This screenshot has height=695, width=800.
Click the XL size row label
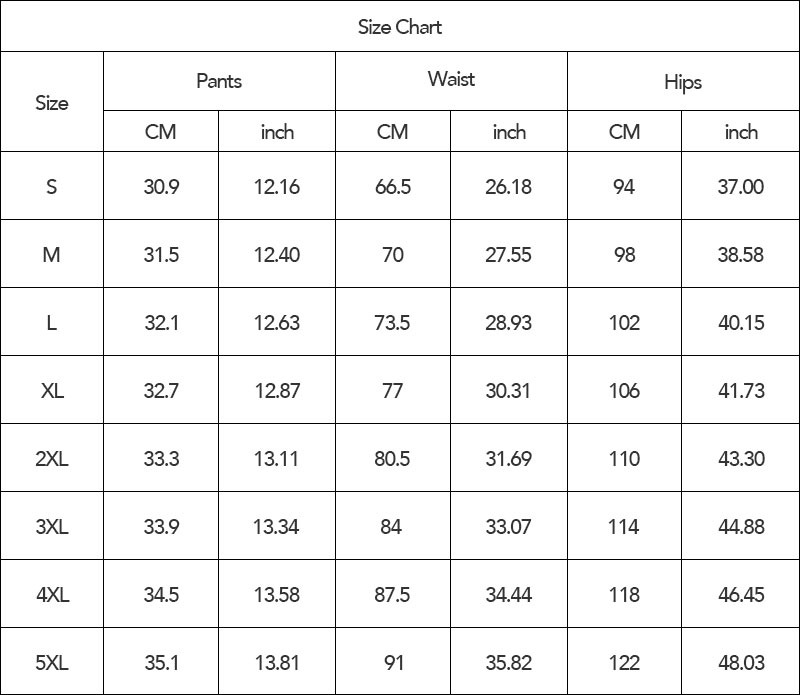tap(52, 390)
